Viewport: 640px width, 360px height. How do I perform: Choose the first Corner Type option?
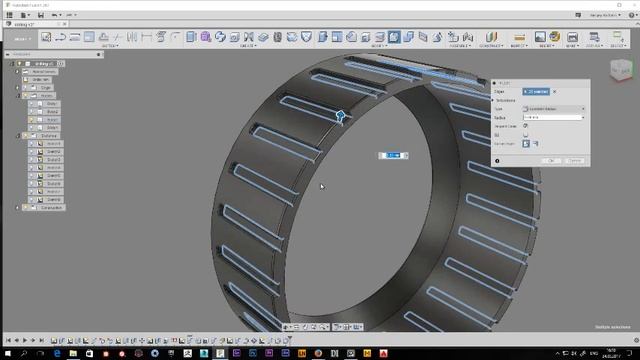pyautogui.click(x=526, y=144)
